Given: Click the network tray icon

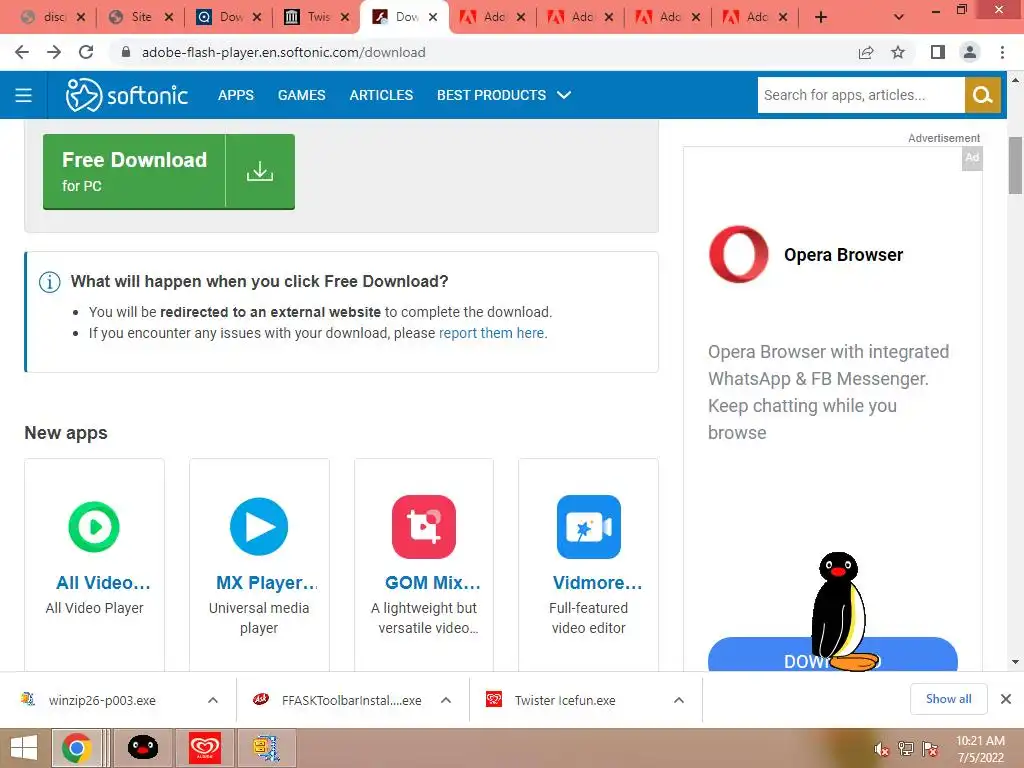Looking at the screenshot, I should (906, 749).
